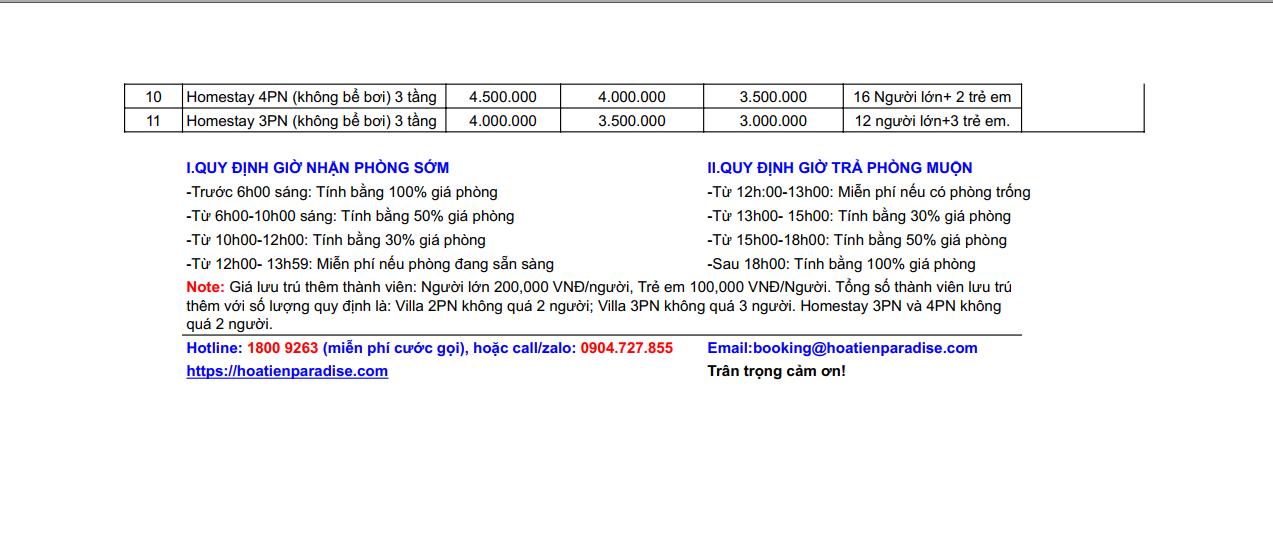Select the row number 10 cell
The image size is (1273, 546).
[153, 97]
